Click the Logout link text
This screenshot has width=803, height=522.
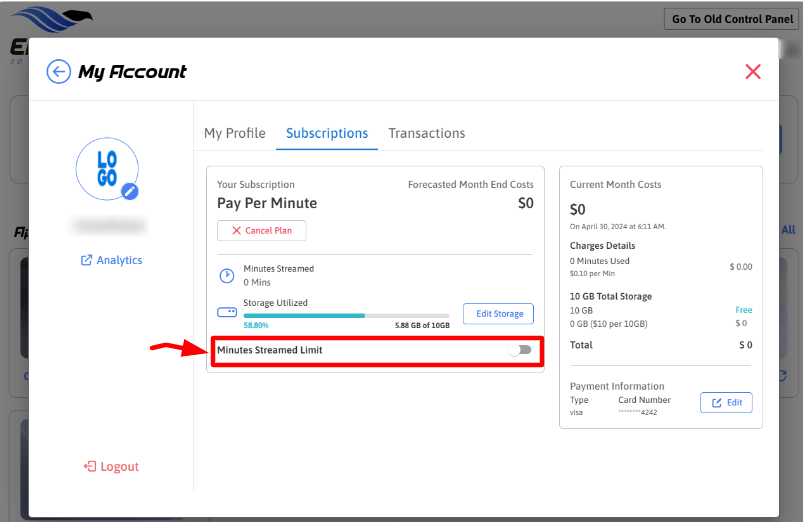120,467
